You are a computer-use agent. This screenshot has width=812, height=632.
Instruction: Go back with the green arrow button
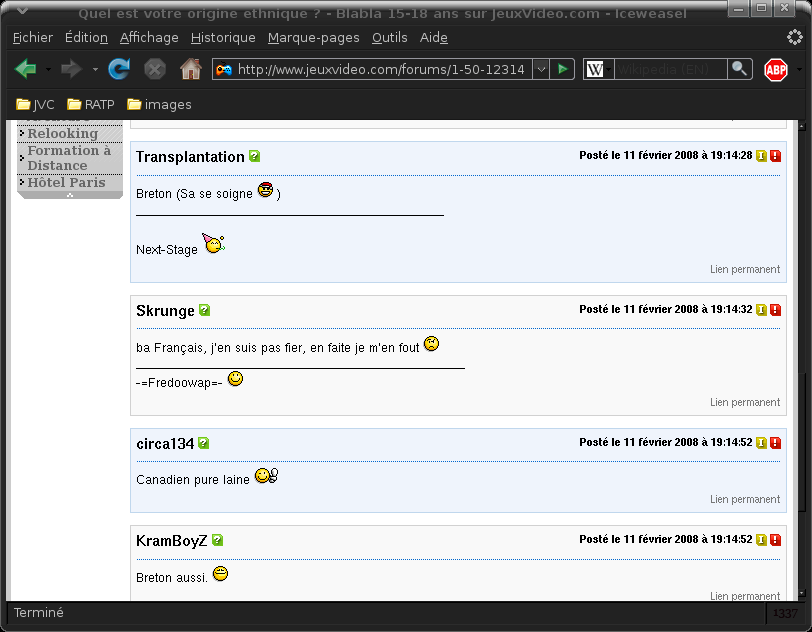[x=25, y=69]
